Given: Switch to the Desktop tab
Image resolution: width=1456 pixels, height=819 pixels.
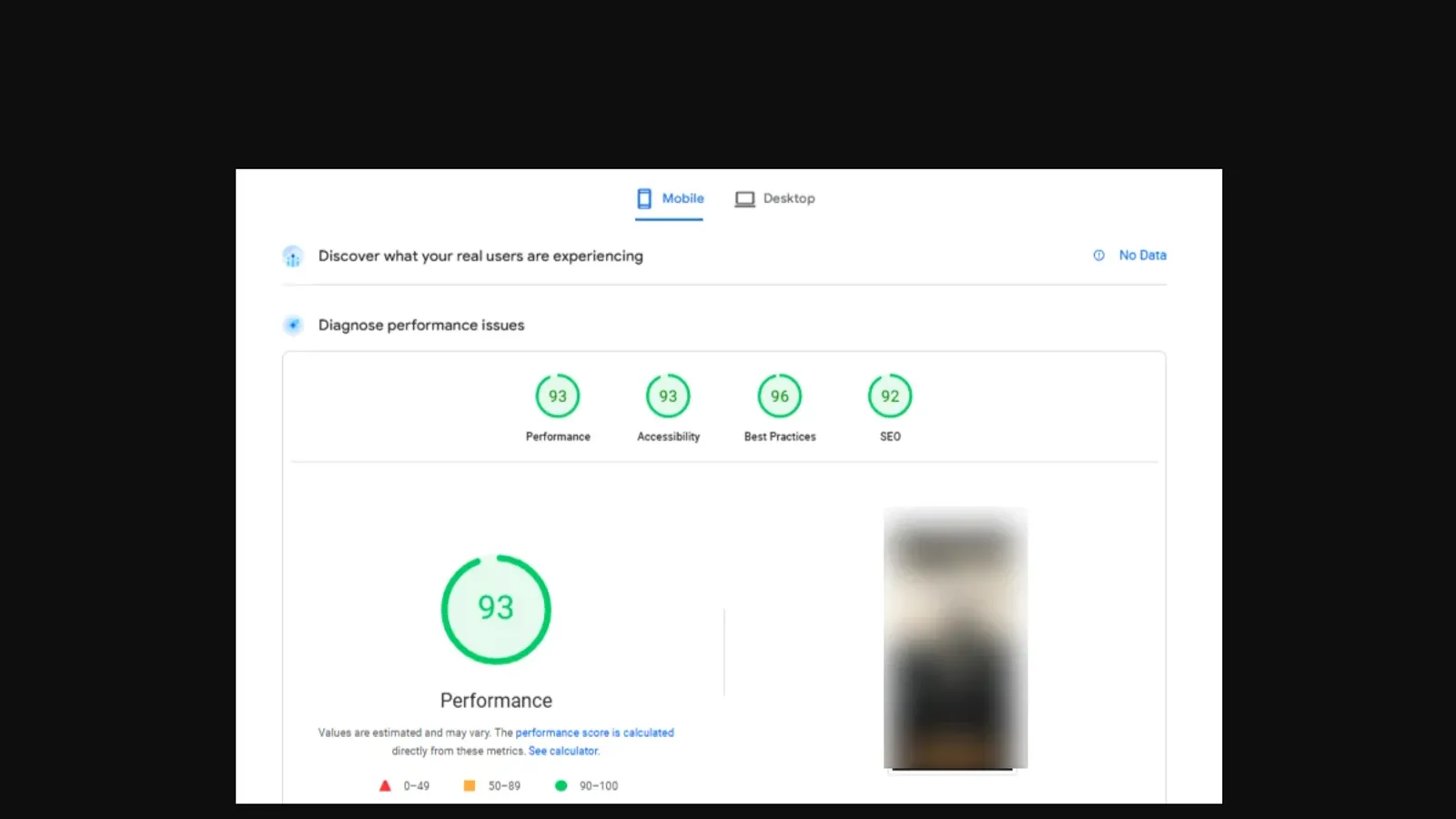Looking at the screenshot, I should coord(775,198).
